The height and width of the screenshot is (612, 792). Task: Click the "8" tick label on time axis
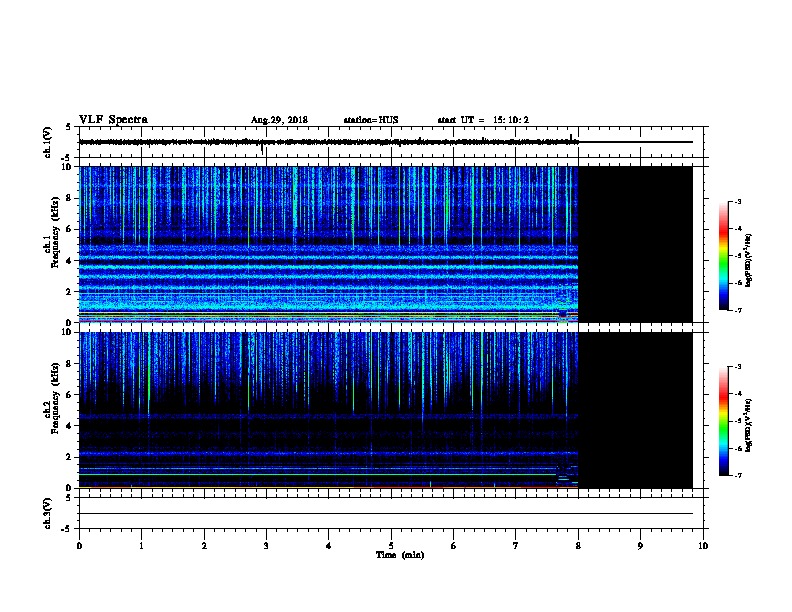[x=578, y=546]
